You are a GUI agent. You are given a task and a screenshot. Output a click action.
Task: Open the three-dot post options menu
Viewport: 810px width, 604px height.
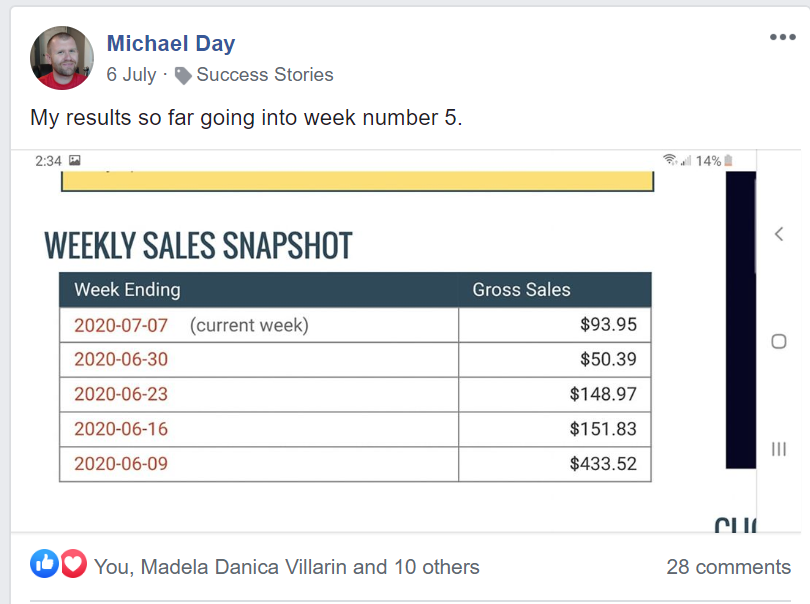click(x=783, y=37)
